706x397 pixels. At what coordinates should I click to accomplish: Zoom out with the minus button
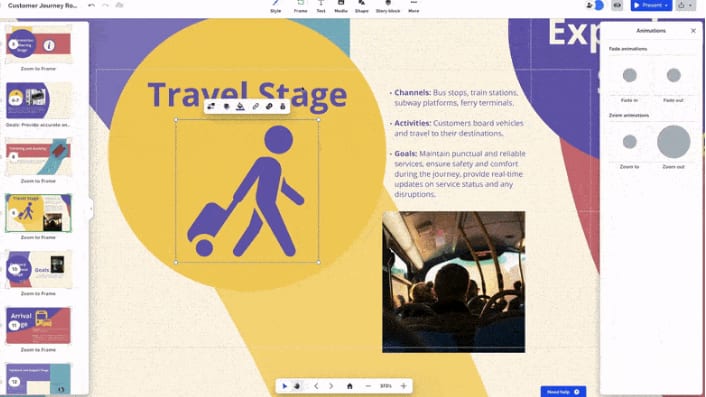pos(368,386)
